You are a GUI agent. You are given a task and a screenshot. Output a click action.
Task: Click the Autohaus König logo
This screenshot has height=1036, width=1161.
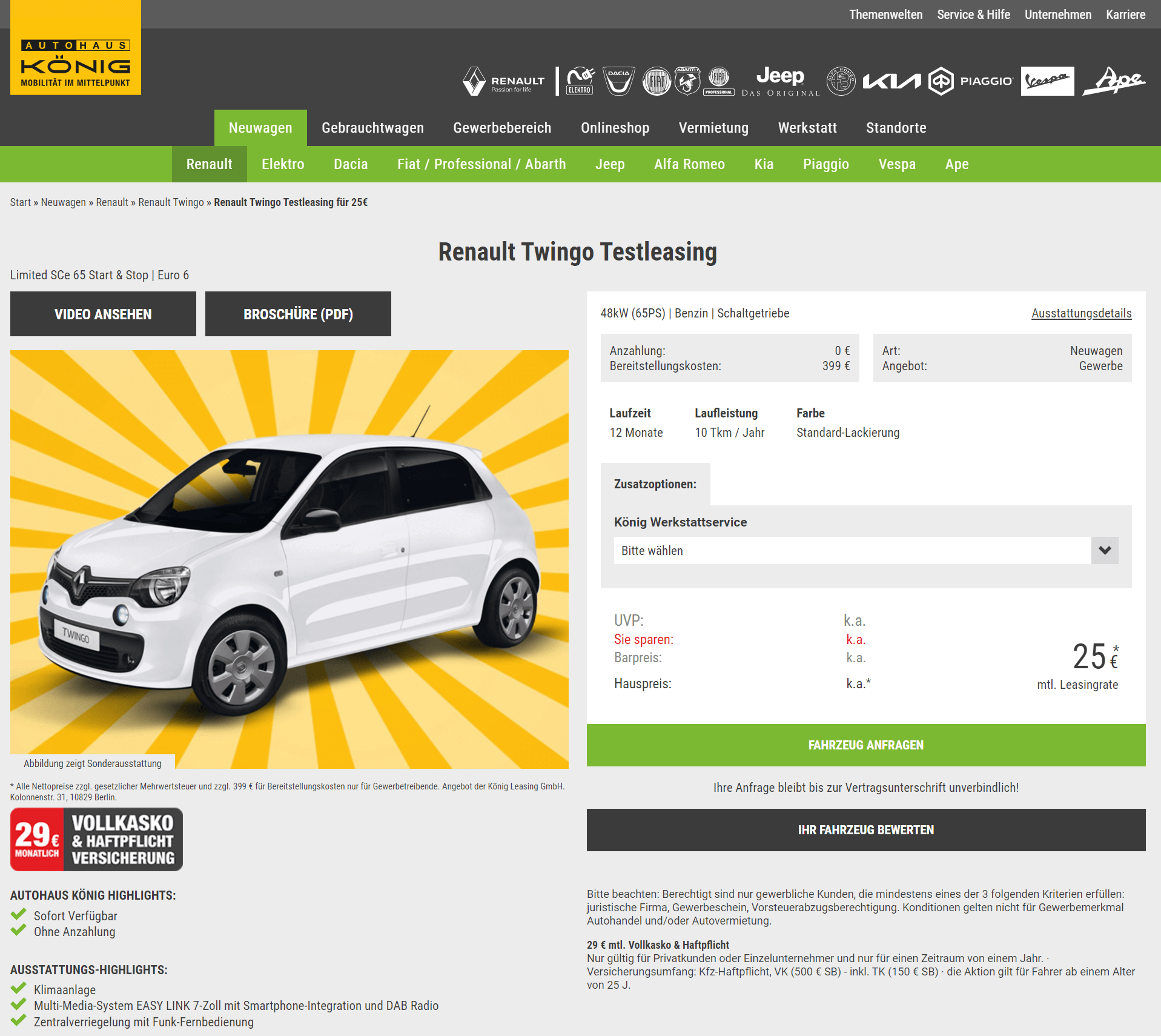(x=76, y=47)
